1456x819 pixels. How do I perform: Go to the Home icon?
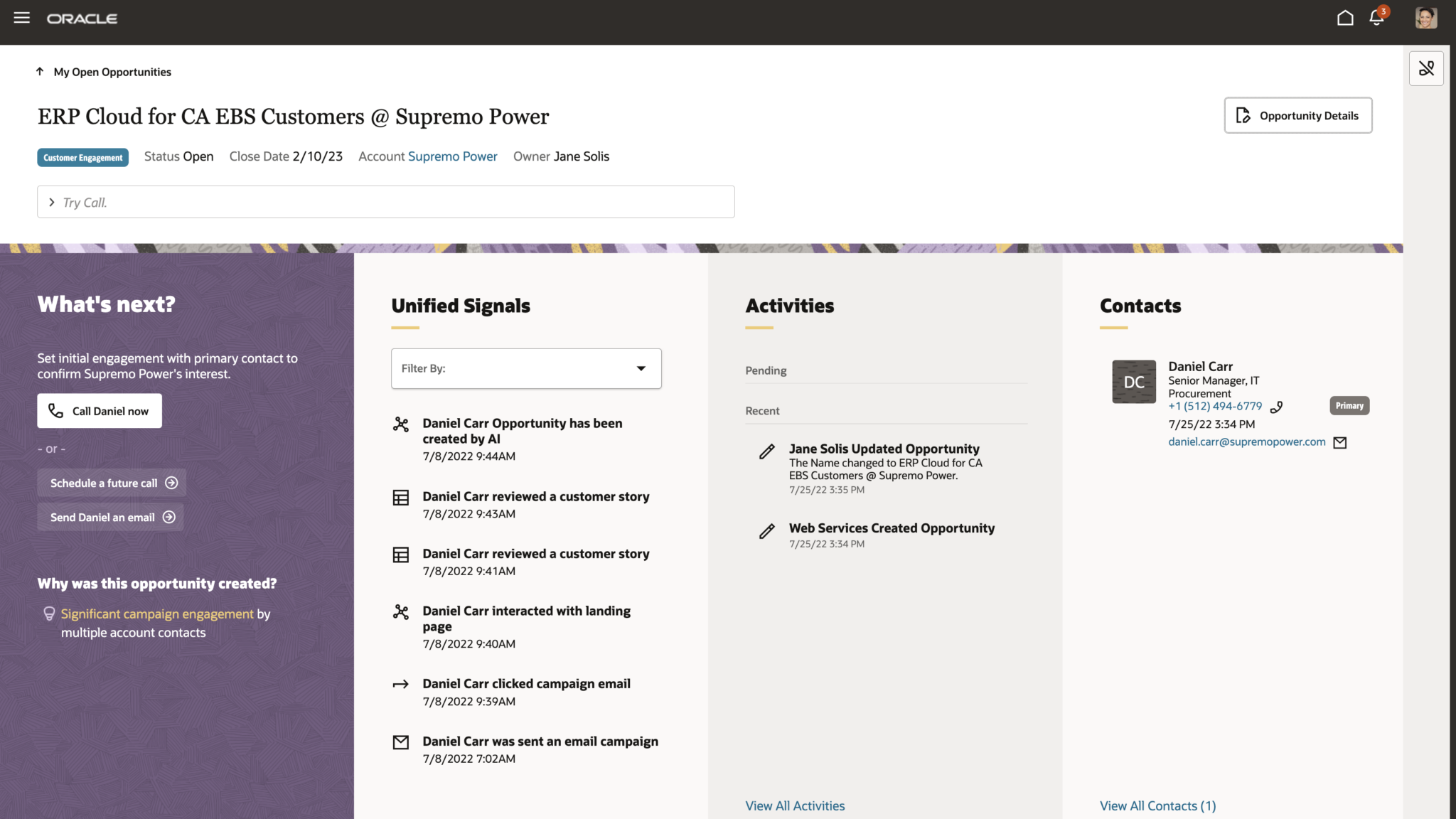(1344, 18)
